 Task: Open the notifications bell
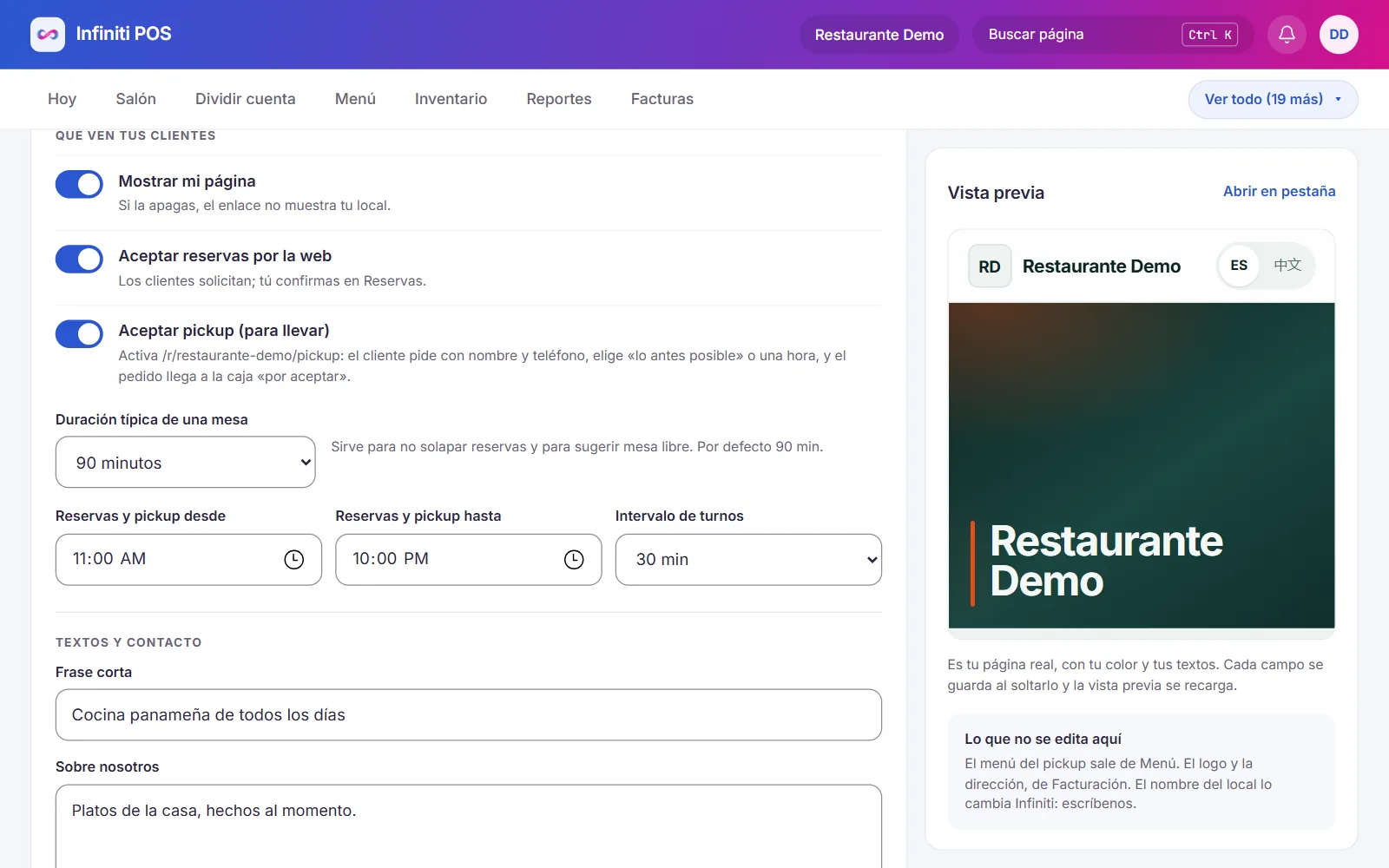click(x=1287, y=35)
